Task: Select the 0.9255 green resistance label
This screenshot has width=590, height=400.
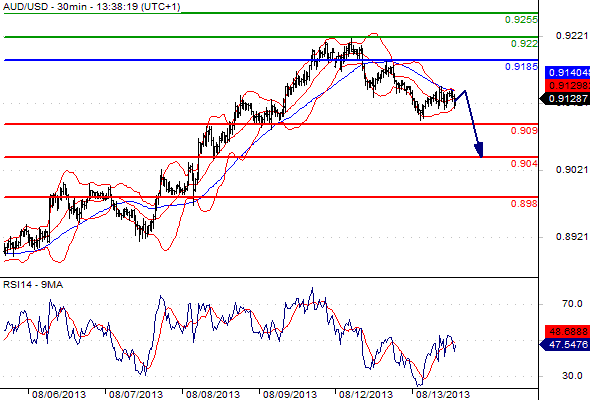Action: [x=521, y=20]
